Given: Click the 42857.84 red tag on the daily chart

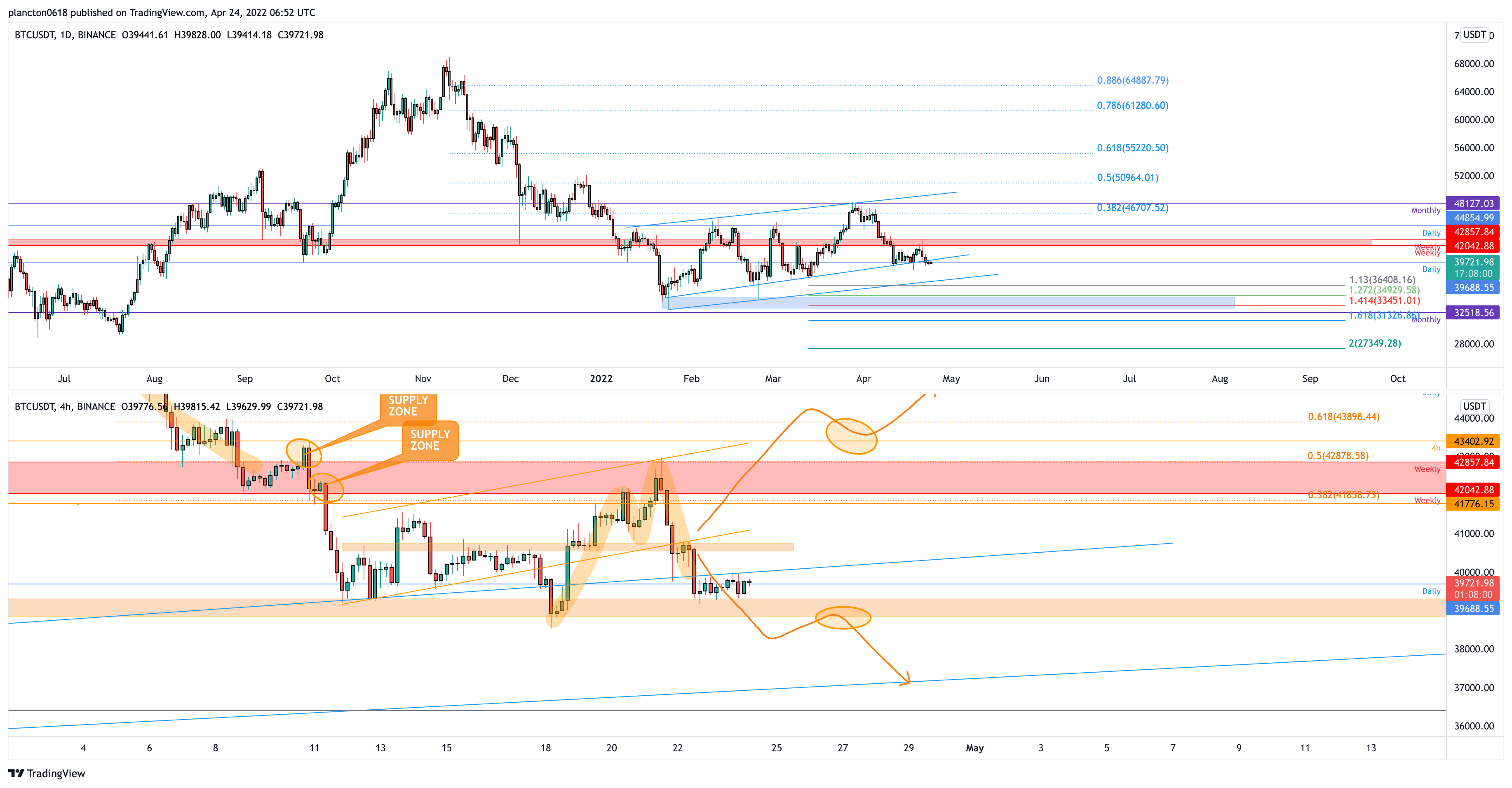Looking at the screenshot, I should pyautogui.click(x=1473, y=232).
